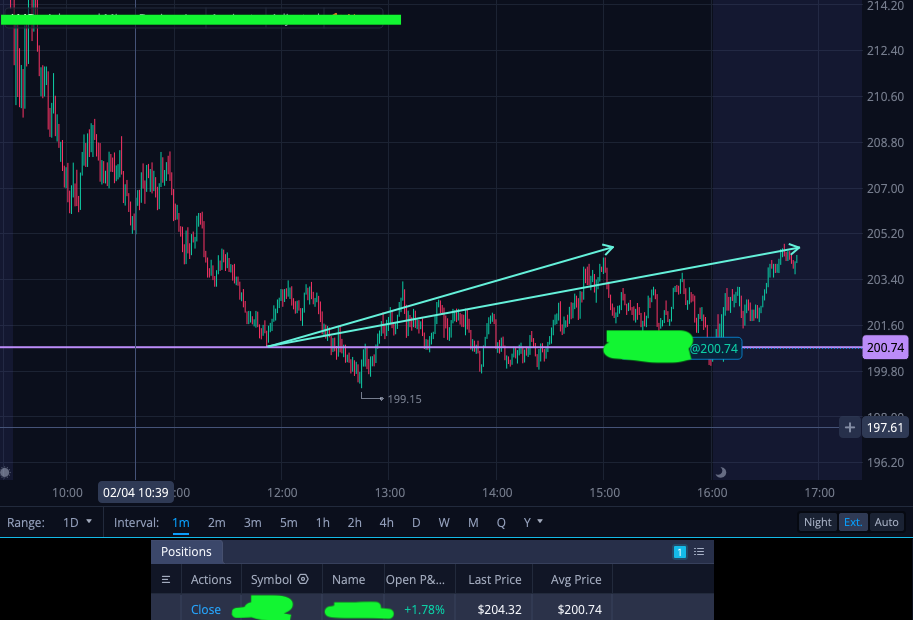Close the open position via Close link
Image resolution: width=913 pixels, height=620 pixels.
coord(206,610)
